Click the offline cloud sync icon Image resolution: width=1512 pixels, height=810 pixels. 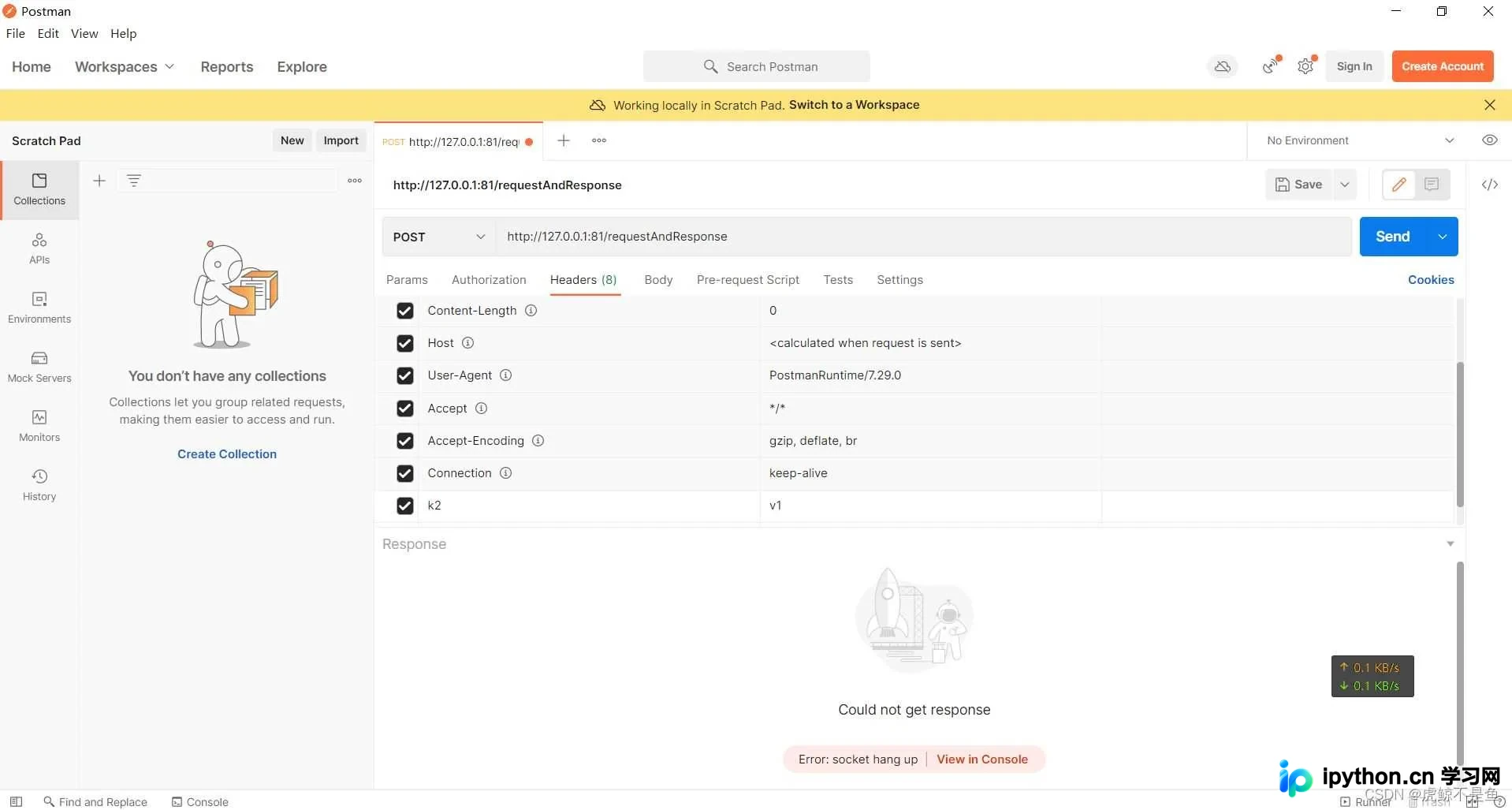pos(1223,67)
